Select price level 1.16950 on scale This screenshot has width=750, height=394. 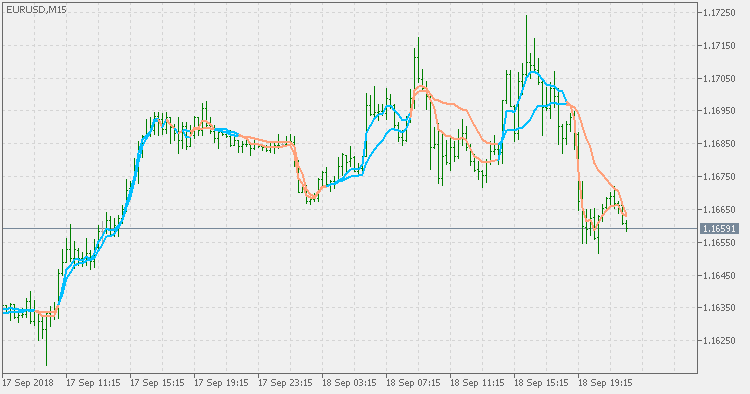click(719, 111)
